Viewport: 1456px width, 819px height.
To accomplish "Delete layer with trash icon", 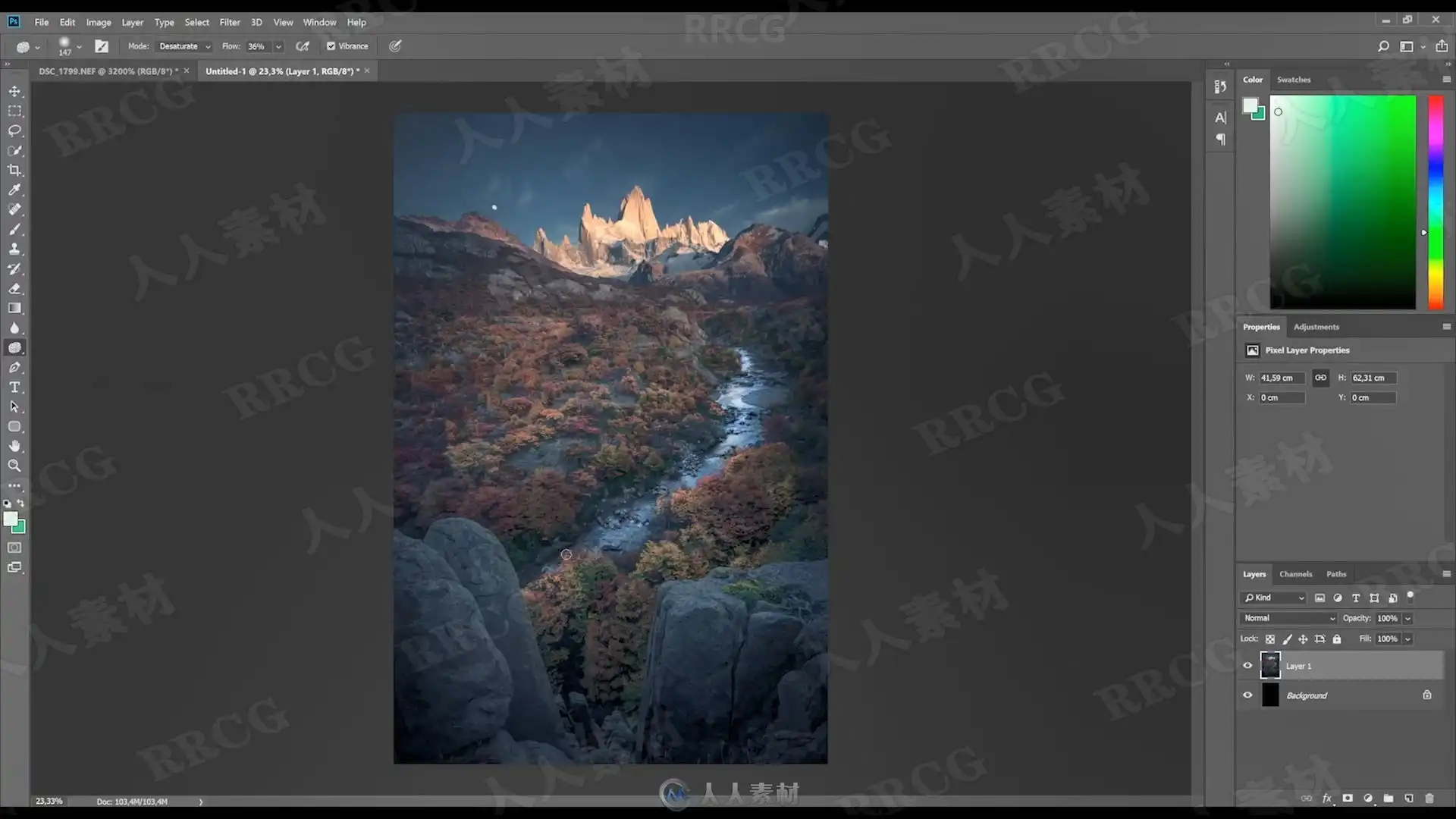I will [1429, 798].
